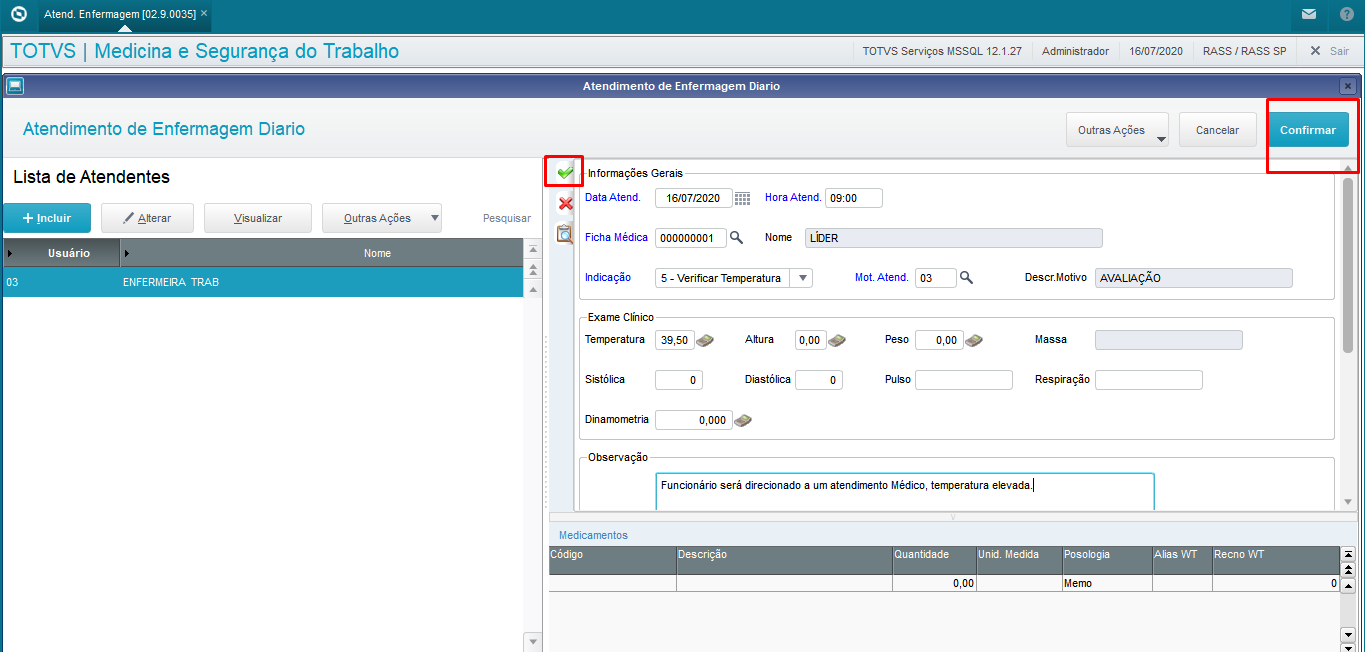This screenshot has width=1365, height=652.
Task: Click the Memo cell under Posologia
Action: (x=1106, y=583)
